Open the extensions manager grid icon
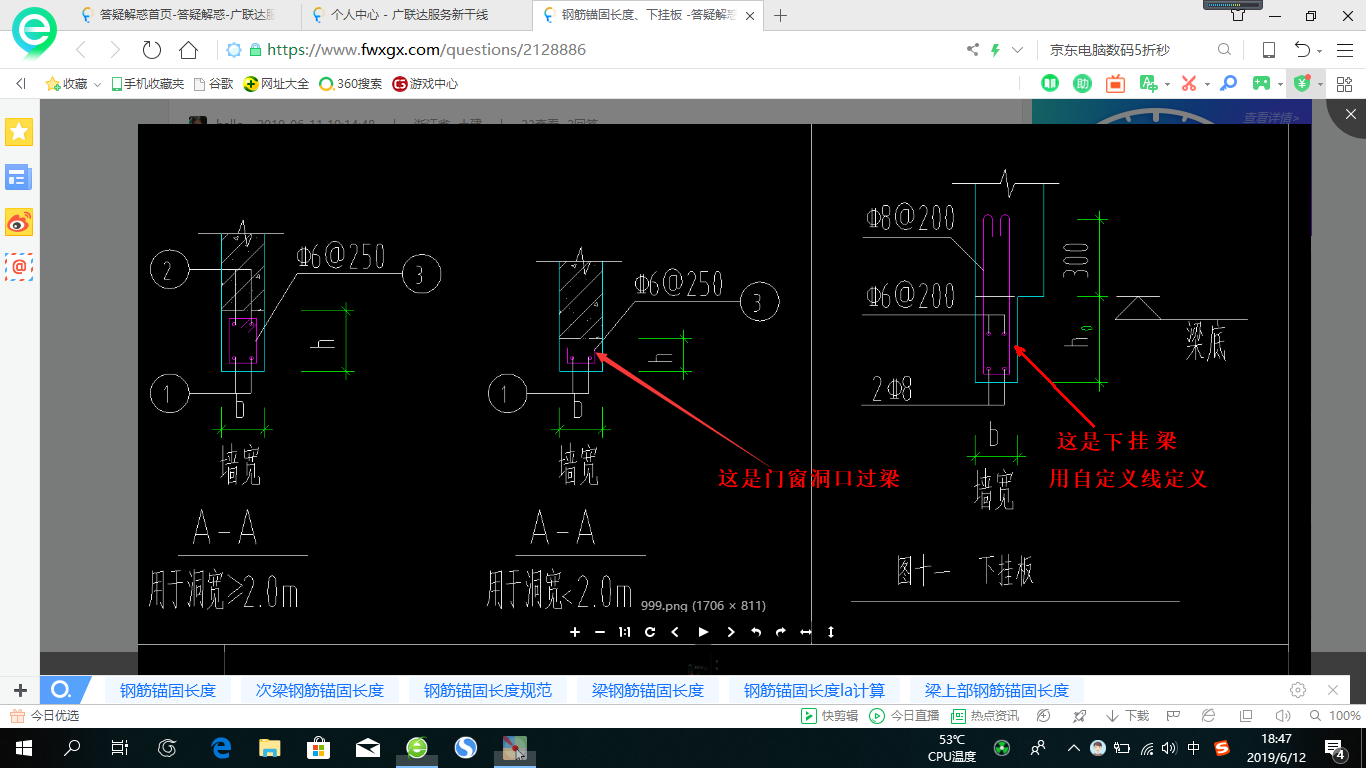Image resolution: width=1366 pixels, height=768 pixels. click(x=1346, y=84)
